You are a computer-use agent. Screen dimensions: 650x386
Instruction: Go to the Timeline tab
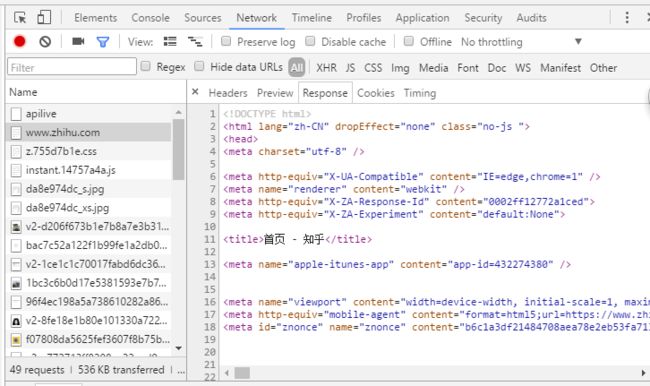coord(312,18)
